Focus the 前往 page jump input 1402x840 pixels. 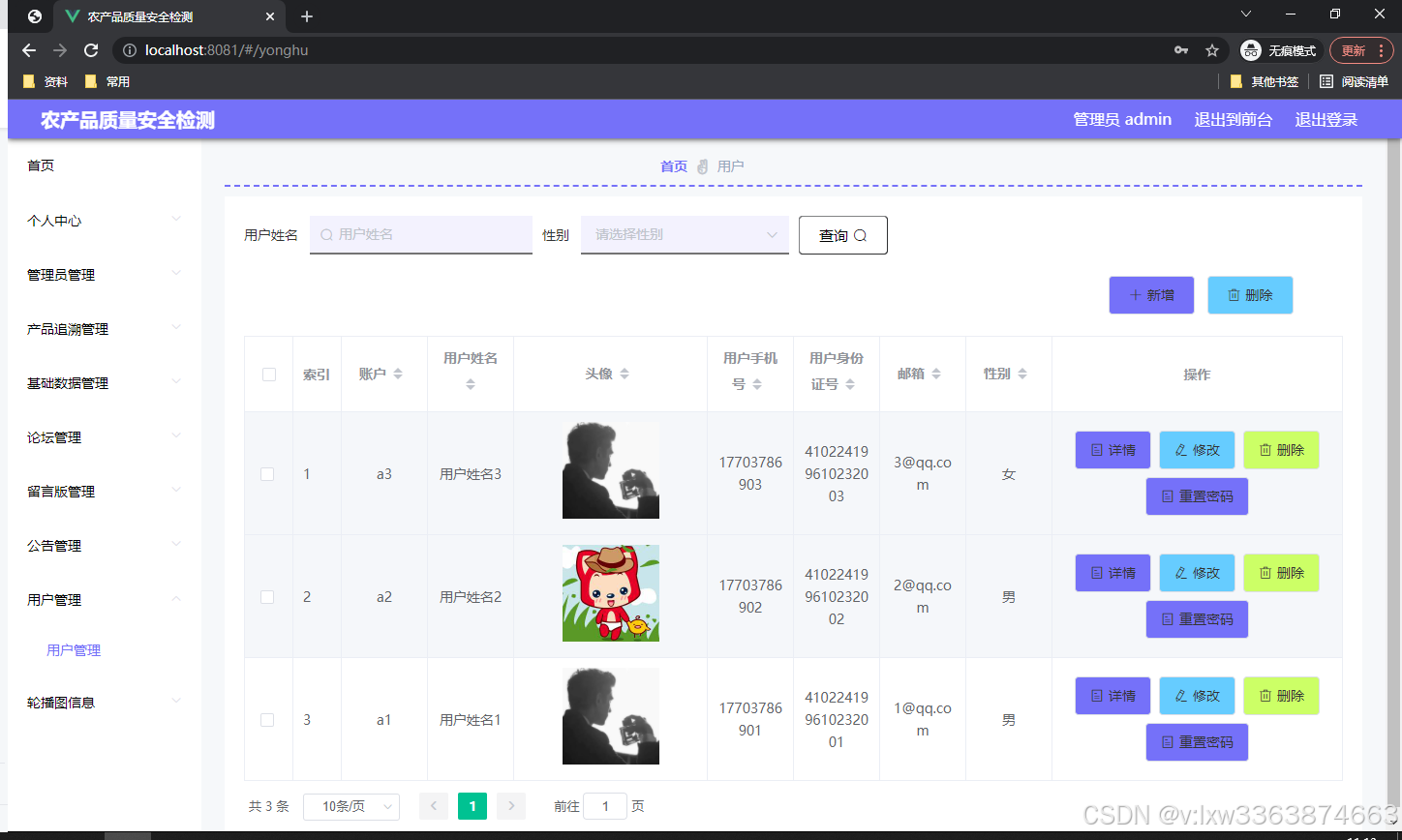point(605,806)
